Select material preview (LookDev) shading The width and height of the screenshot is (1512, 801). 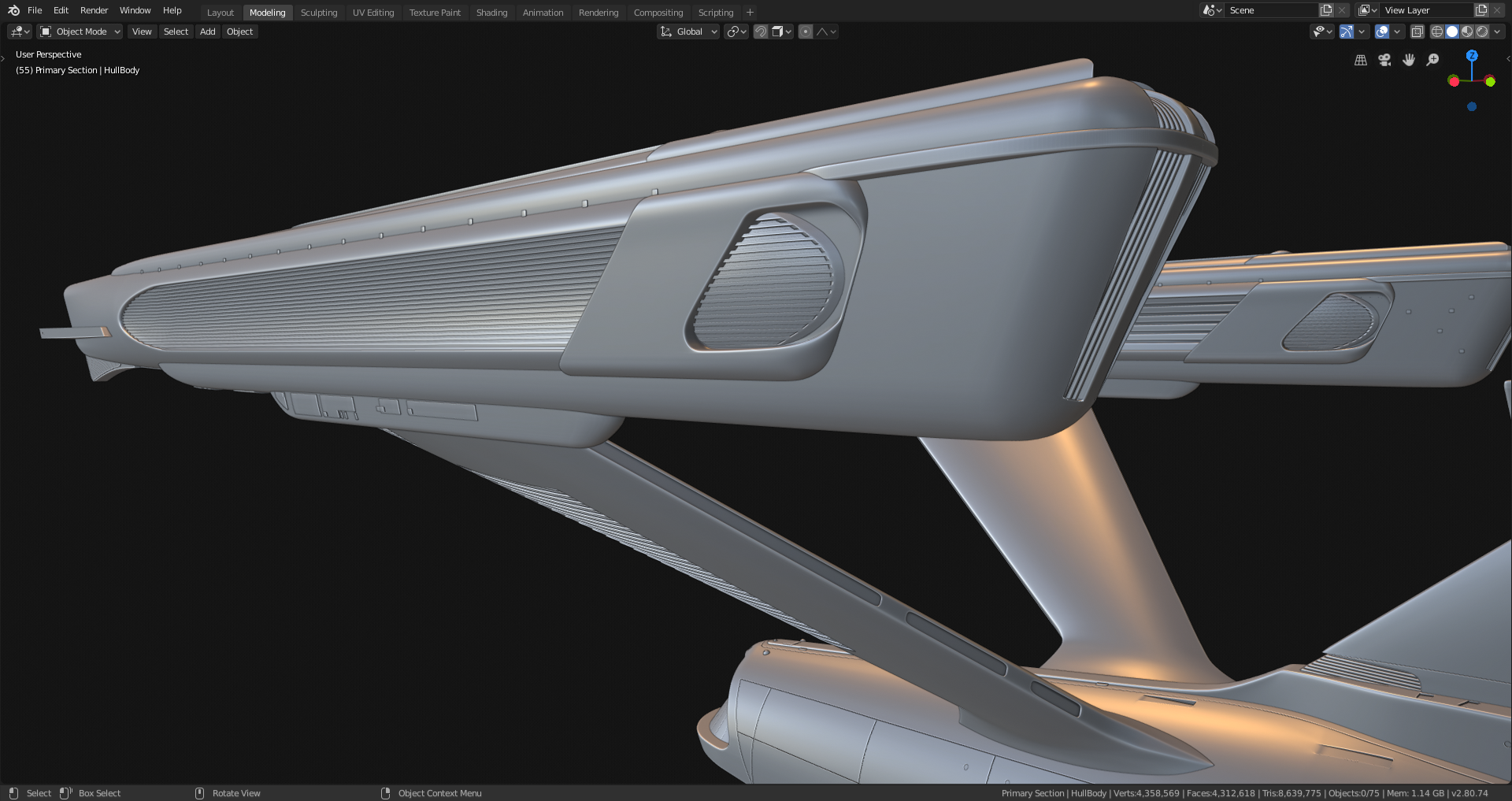(x=1467, y=32)
